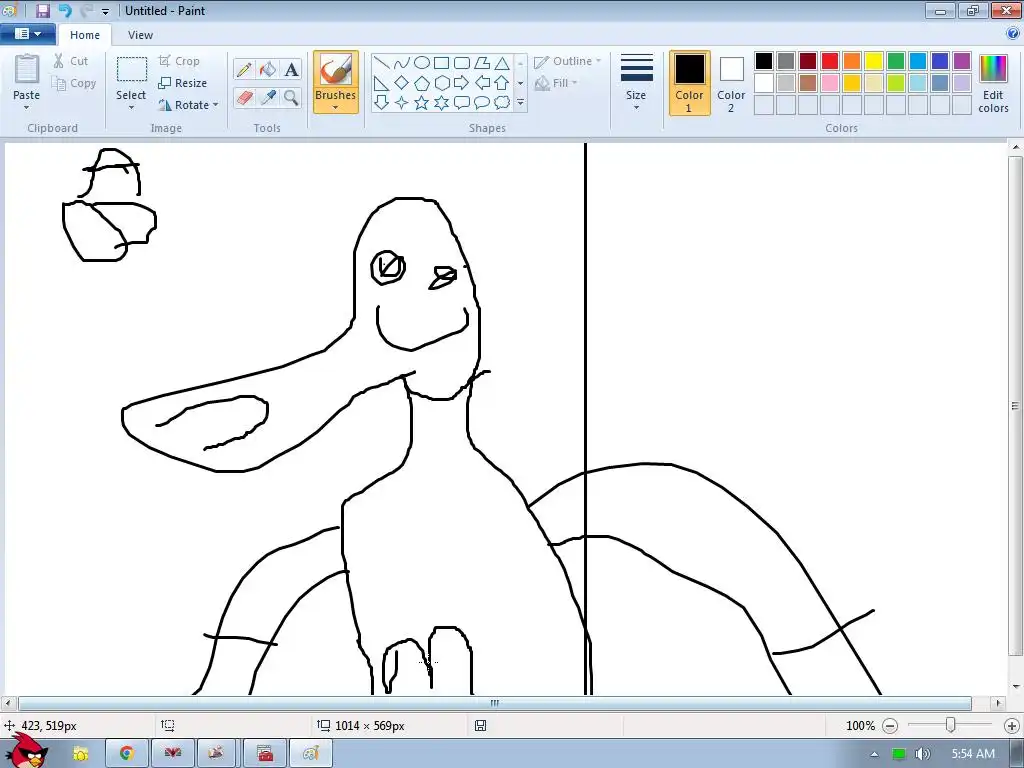1024x768 pixels.
Task: Open the Size dropdown
Action: pyautogui.click(x=636, y=83)
